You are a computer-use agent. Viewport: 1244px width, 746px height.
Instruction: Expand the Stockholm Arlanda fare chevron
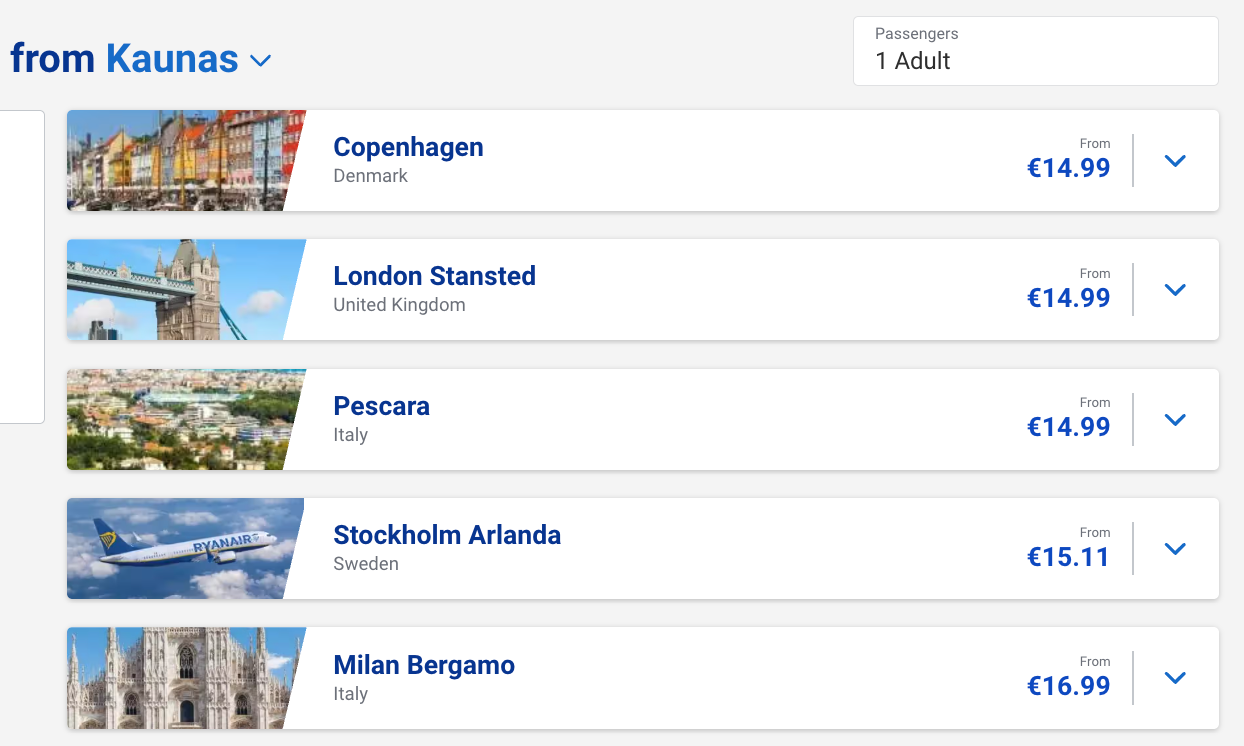point(1175,549)
